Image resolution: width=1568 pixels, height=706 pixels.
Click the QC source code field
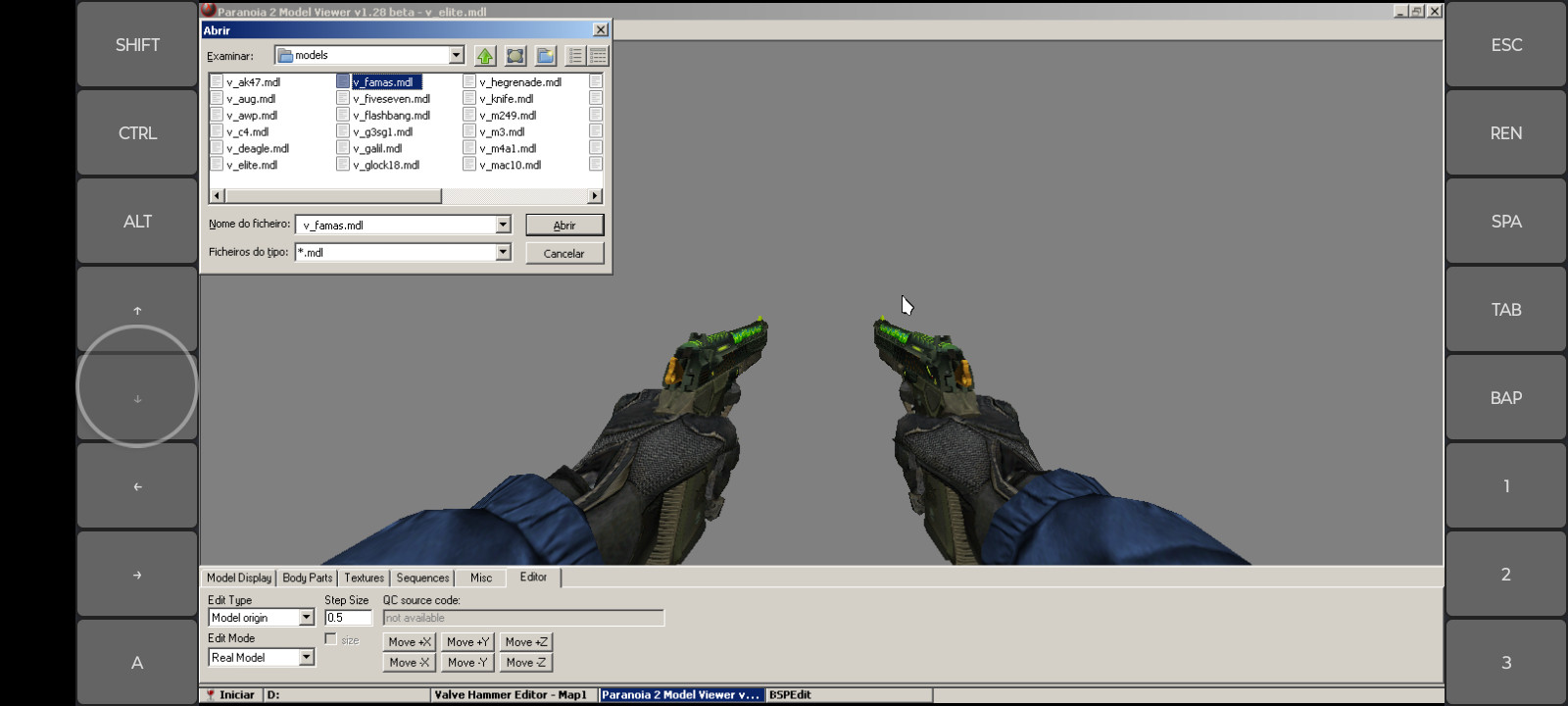click(x=523, y=618)
